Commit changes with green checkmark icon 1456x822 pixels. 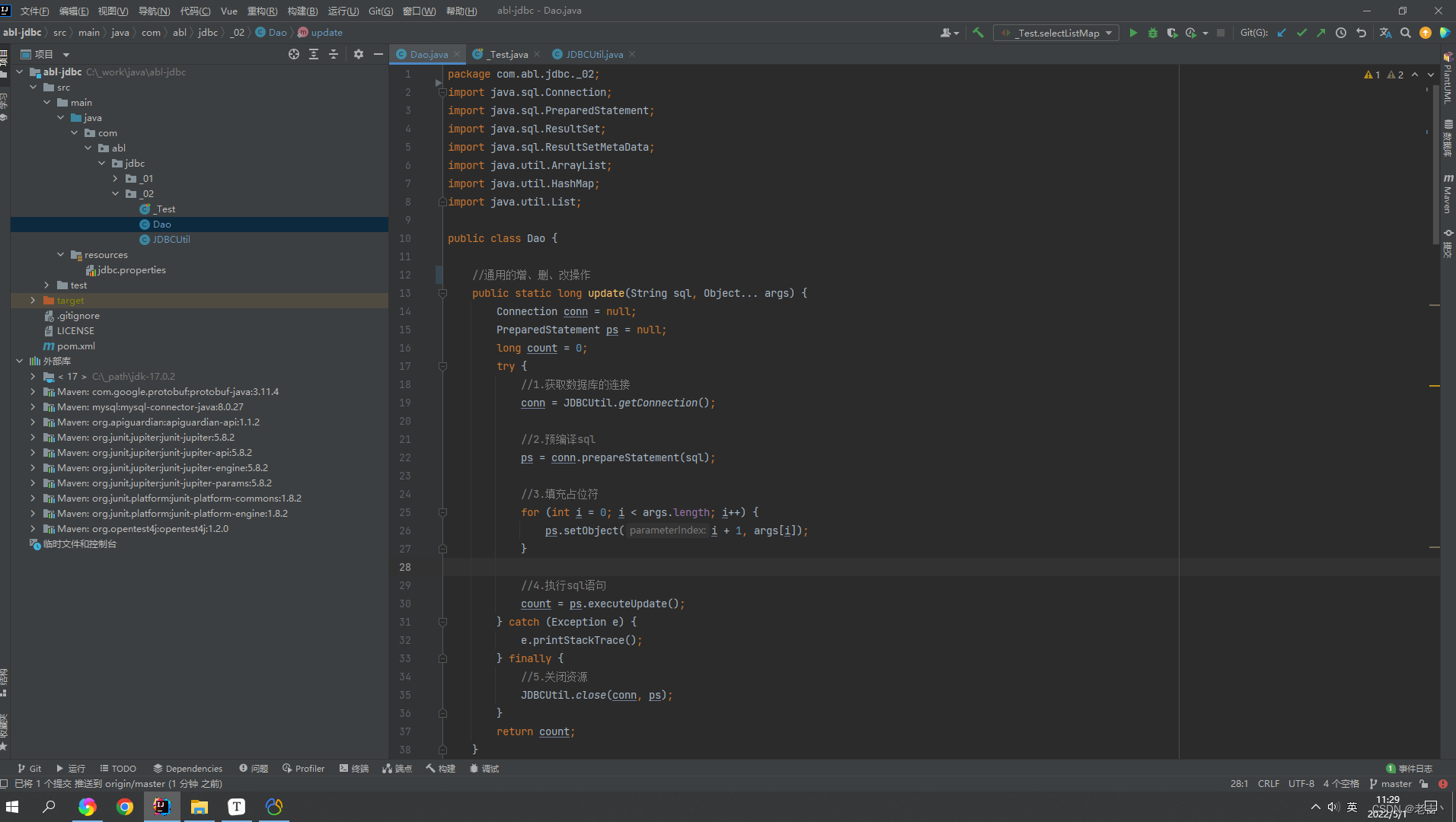(1302, 33)
